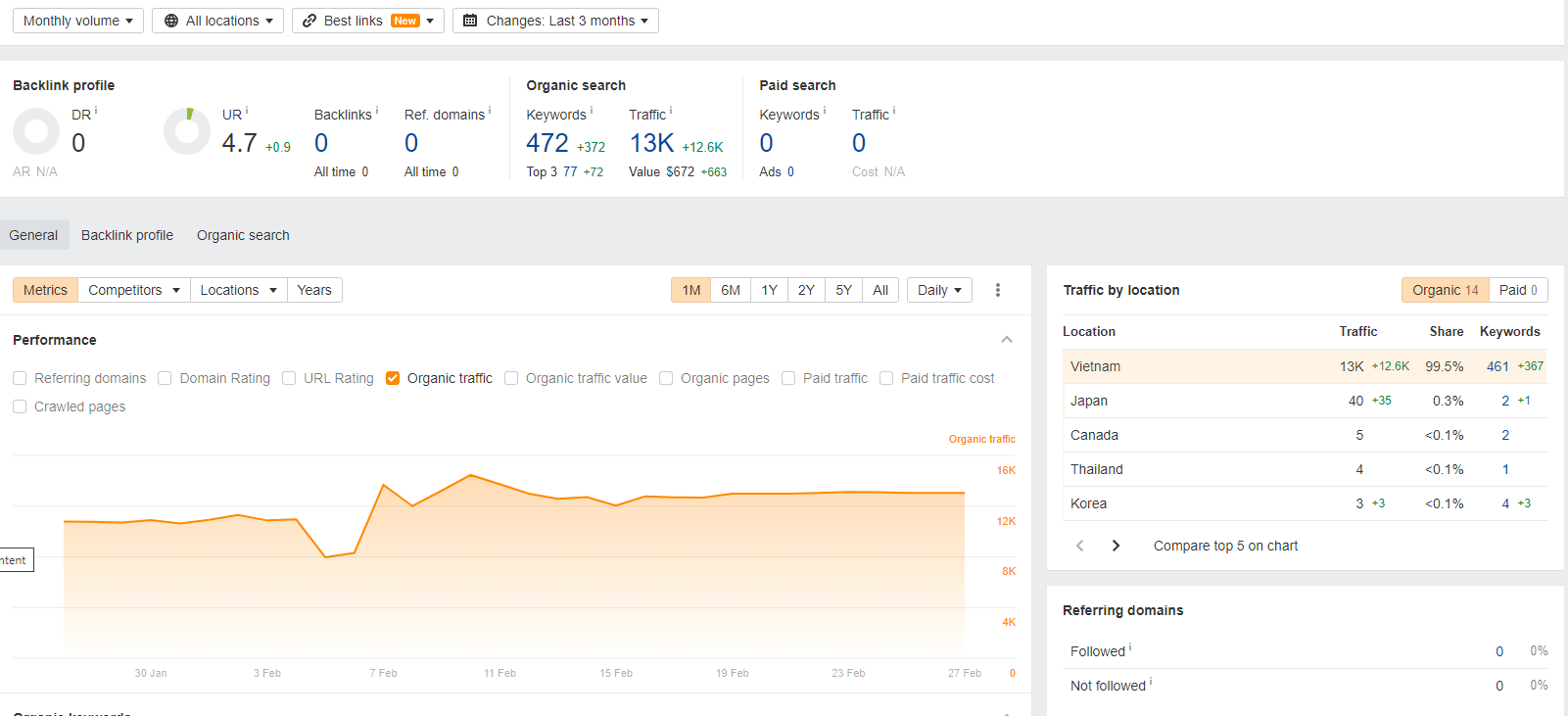
Task: Enable Organic traffic value checkbox
Action: coord(511,378)
